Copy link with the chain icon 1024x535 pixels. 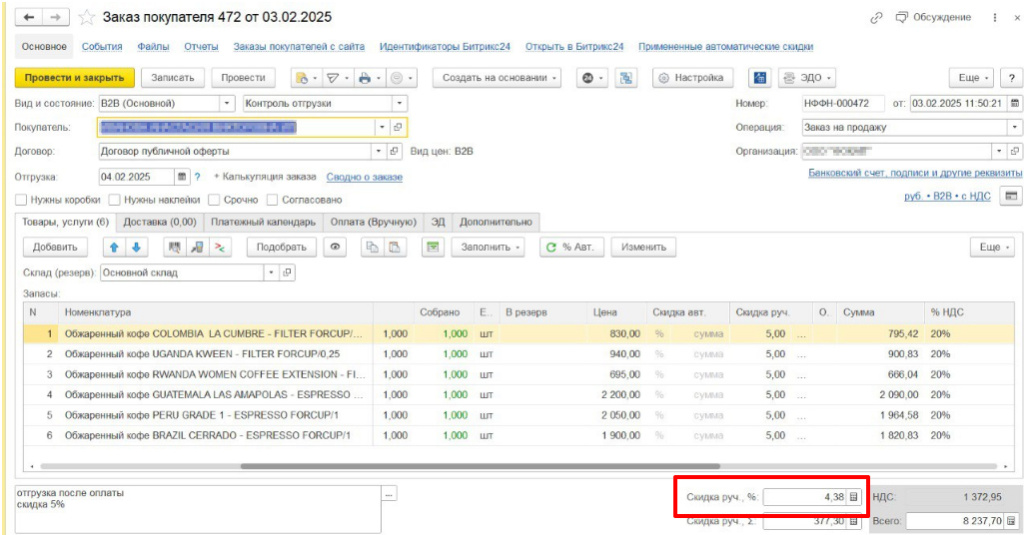point(876,18)
